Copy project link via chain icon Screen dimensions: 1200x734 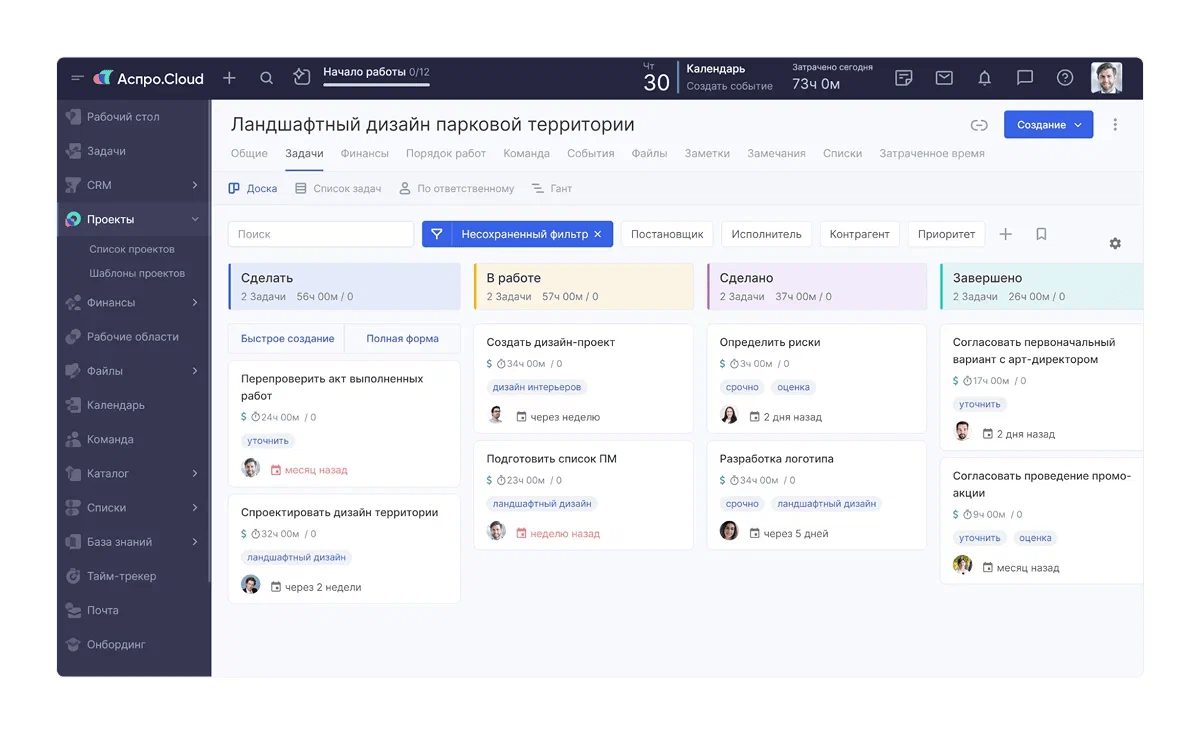point(979,125)
